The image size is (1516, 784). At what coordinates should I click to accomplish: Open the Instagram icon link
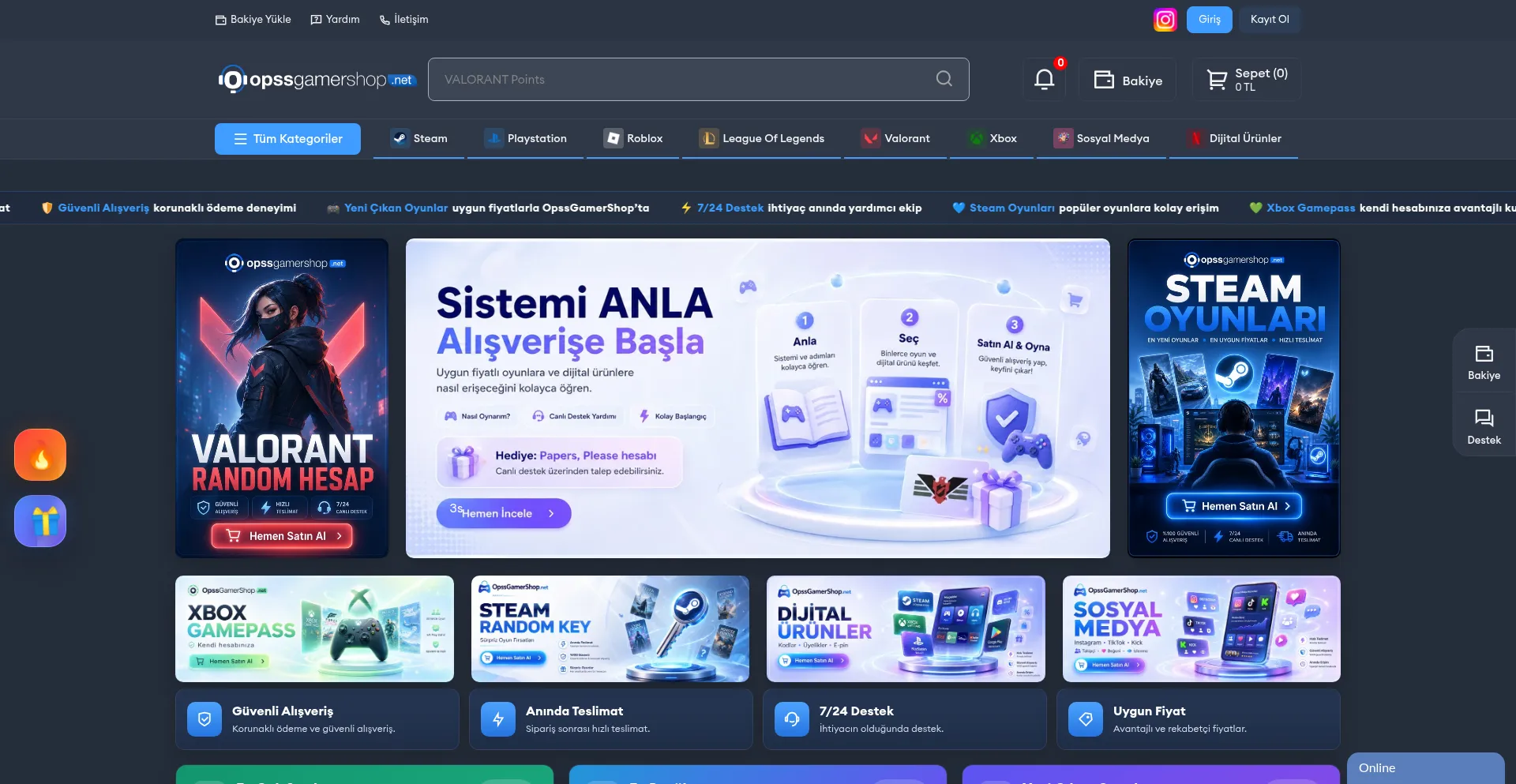click(x=1165, y=20)
